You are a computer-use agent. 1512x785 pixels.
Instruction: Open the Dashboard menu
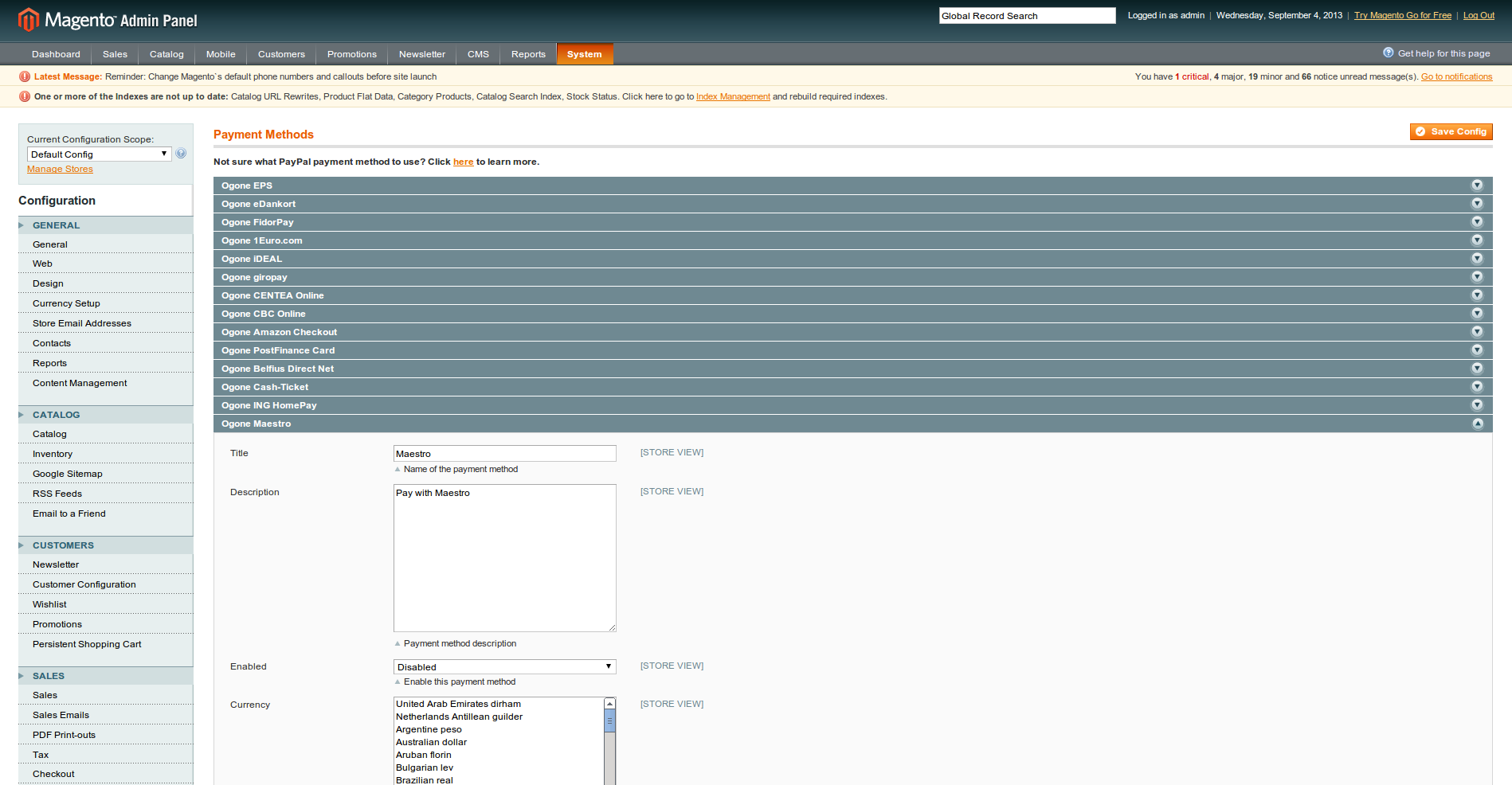tap(56, 54)
